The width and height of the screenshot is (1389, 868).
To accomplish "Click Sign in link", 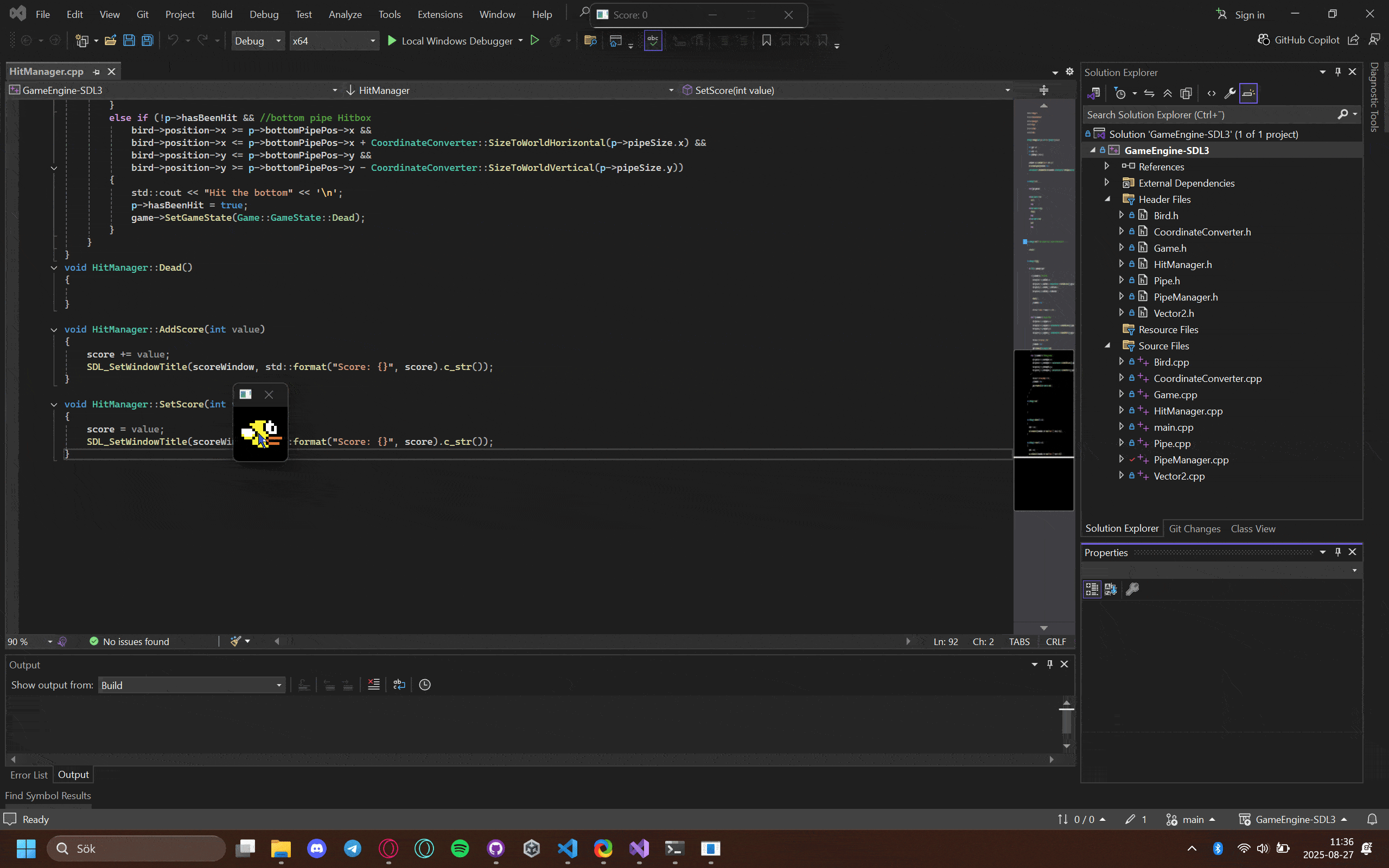I will 1249,15.
